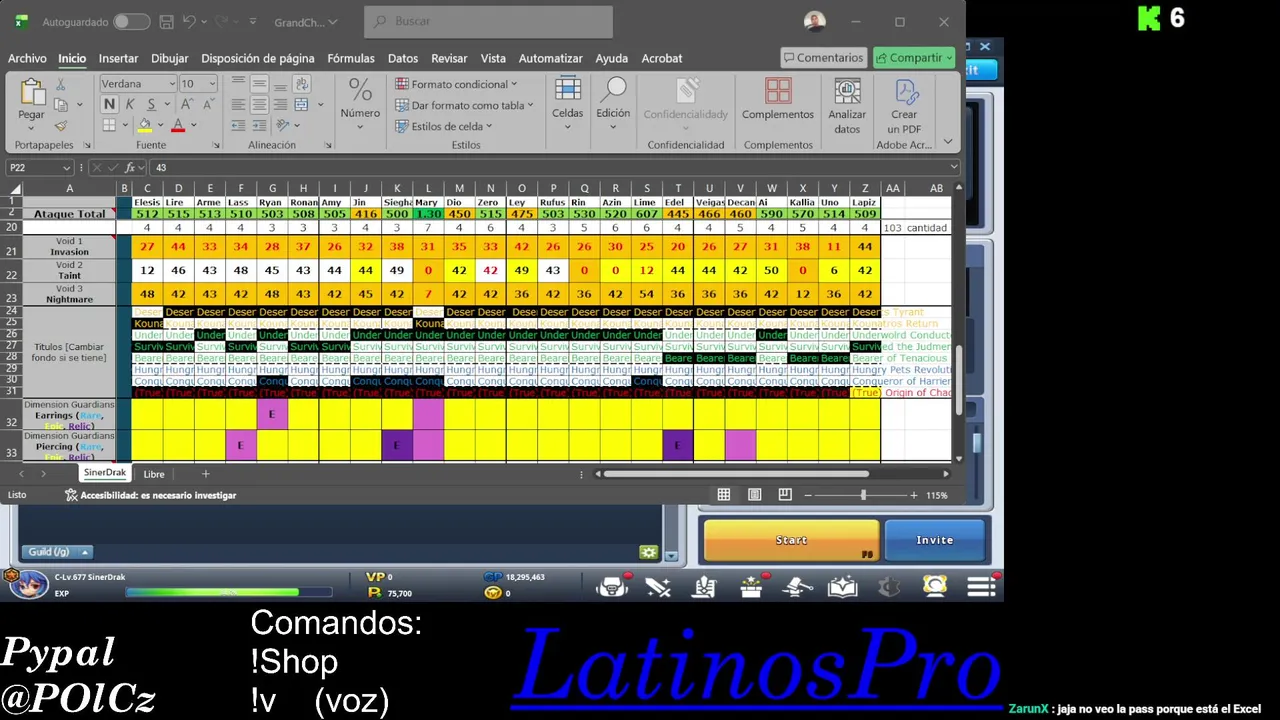1280x720 pixels.
Task: Select the SinerDrak sheet tab
Action: pyautogui.click(x=105, y=474)
